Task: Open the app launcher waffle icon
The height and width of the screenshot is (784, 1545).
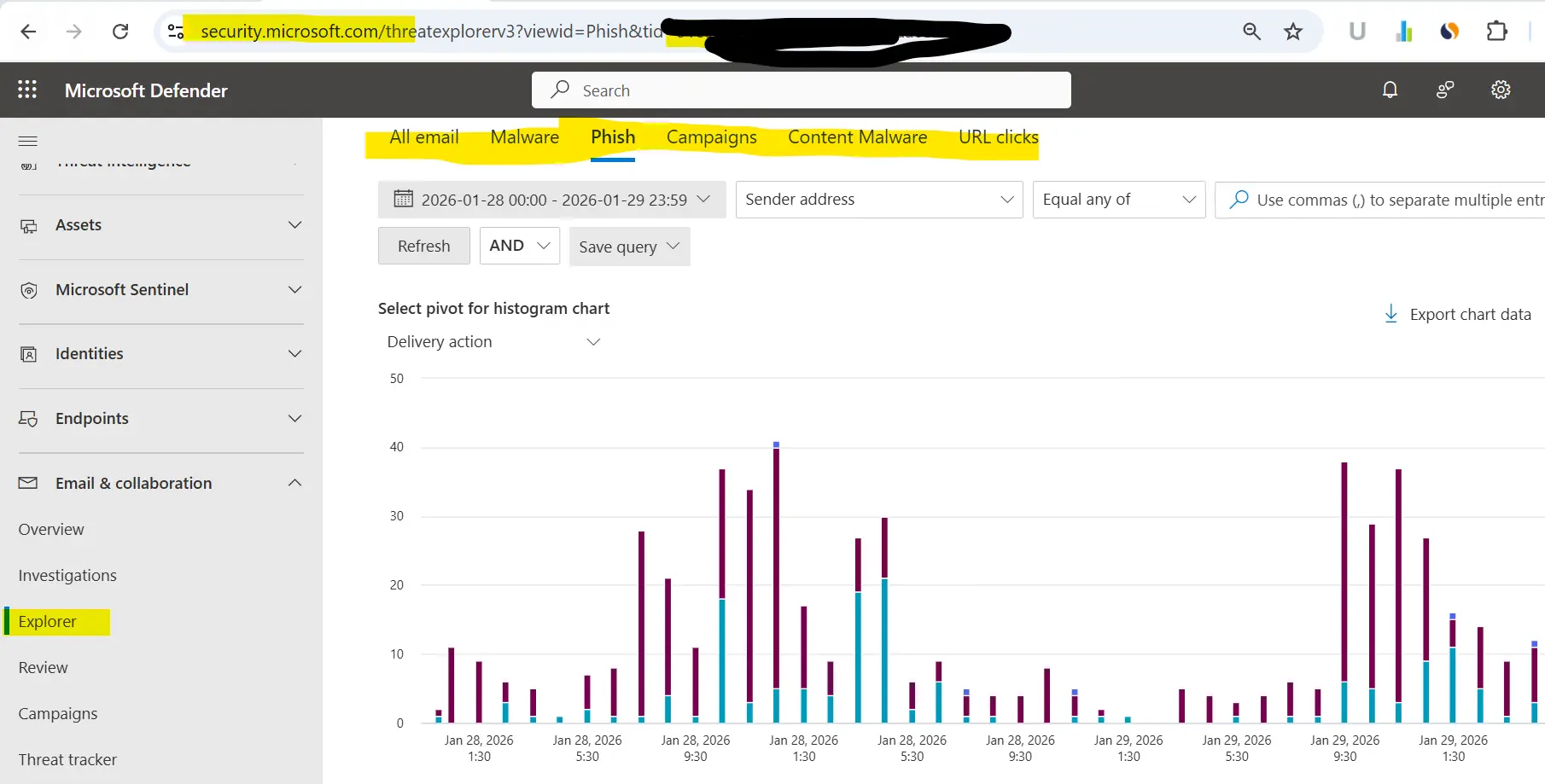Action: pyautogui.click(x=27, y=90)
